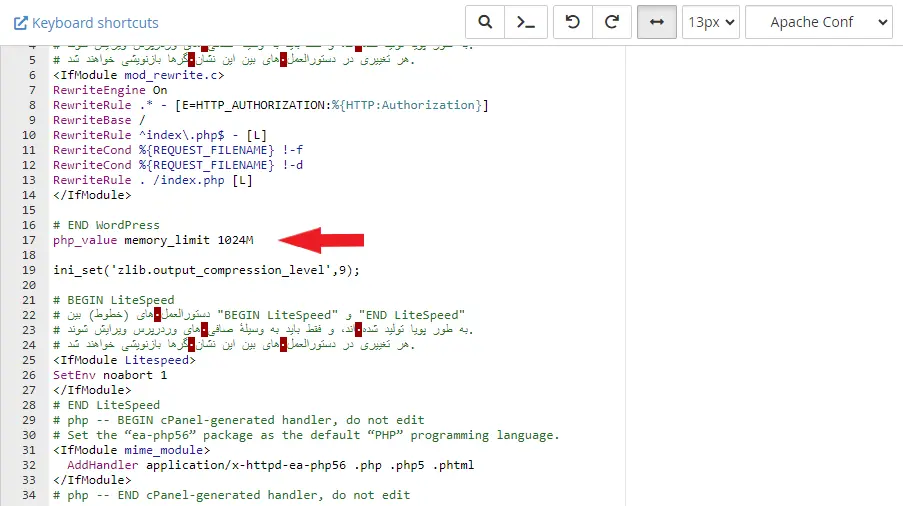Click the empty line 20
The image size is (903, 506).
point(300,285)
